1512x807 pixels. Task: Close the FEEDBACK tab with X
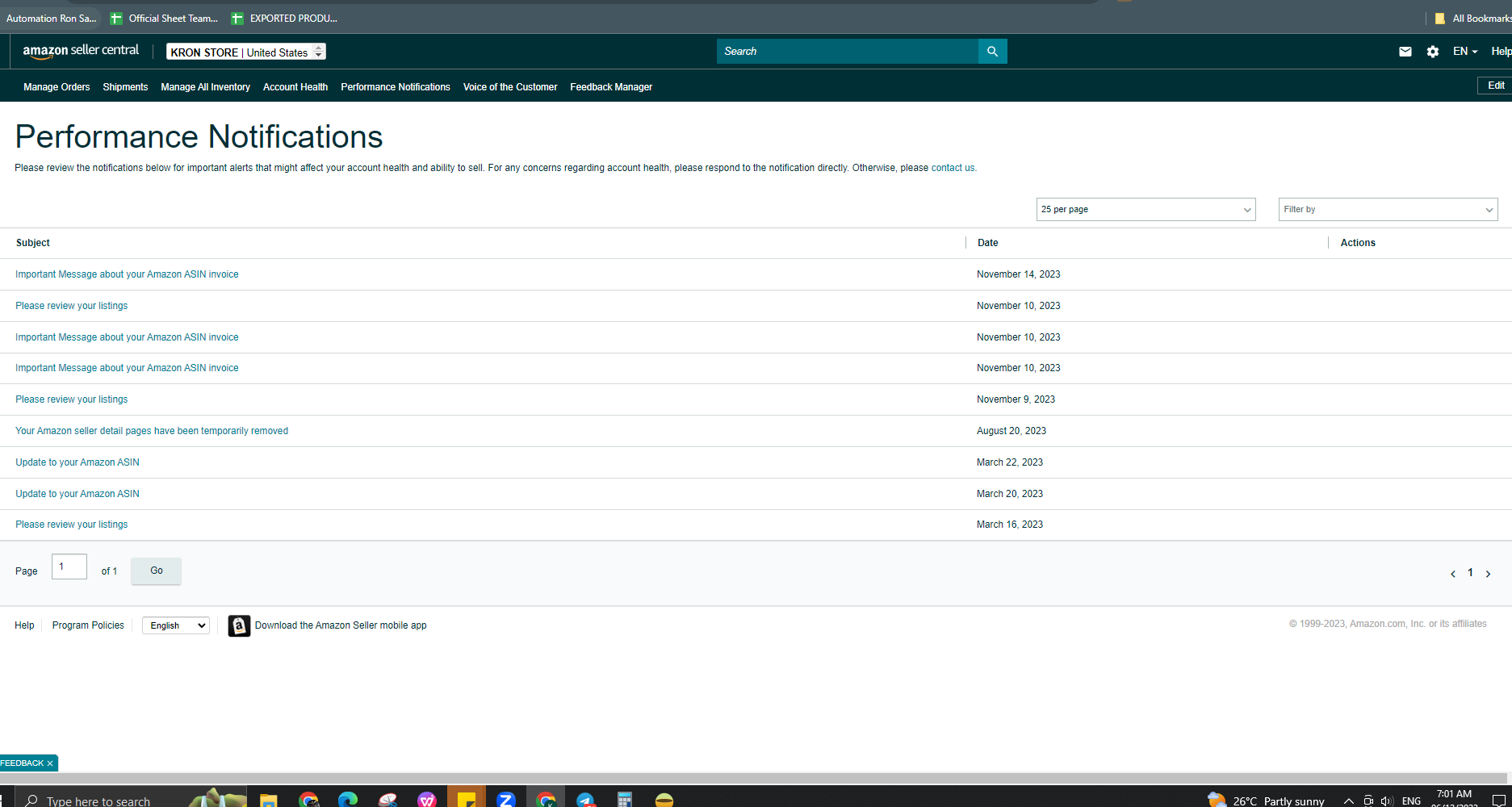coord(50,763)
